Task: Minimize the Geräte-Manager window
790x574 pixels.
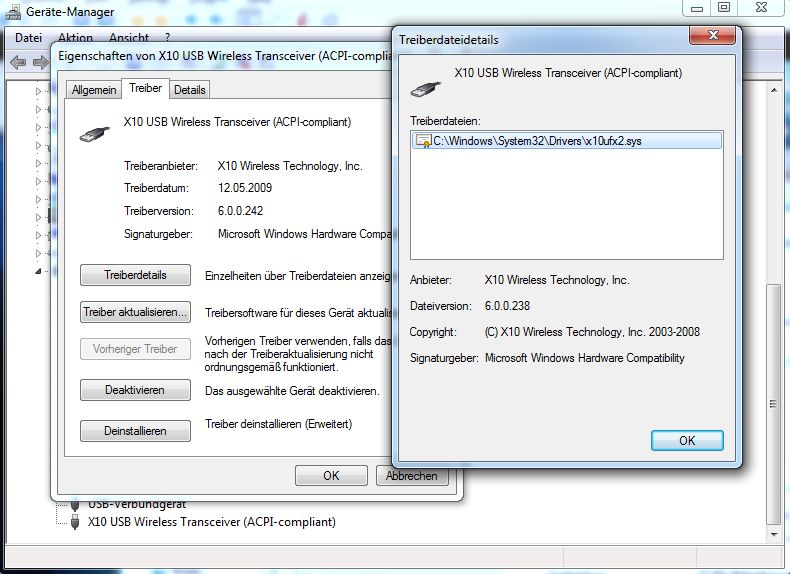Action: tap(697, 8)
